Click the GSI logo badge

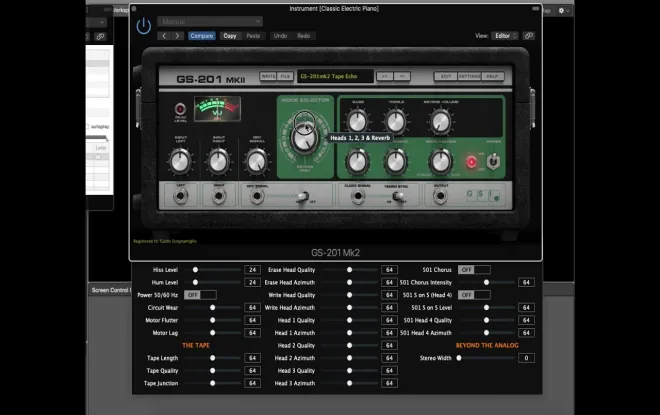click(483, 195)
